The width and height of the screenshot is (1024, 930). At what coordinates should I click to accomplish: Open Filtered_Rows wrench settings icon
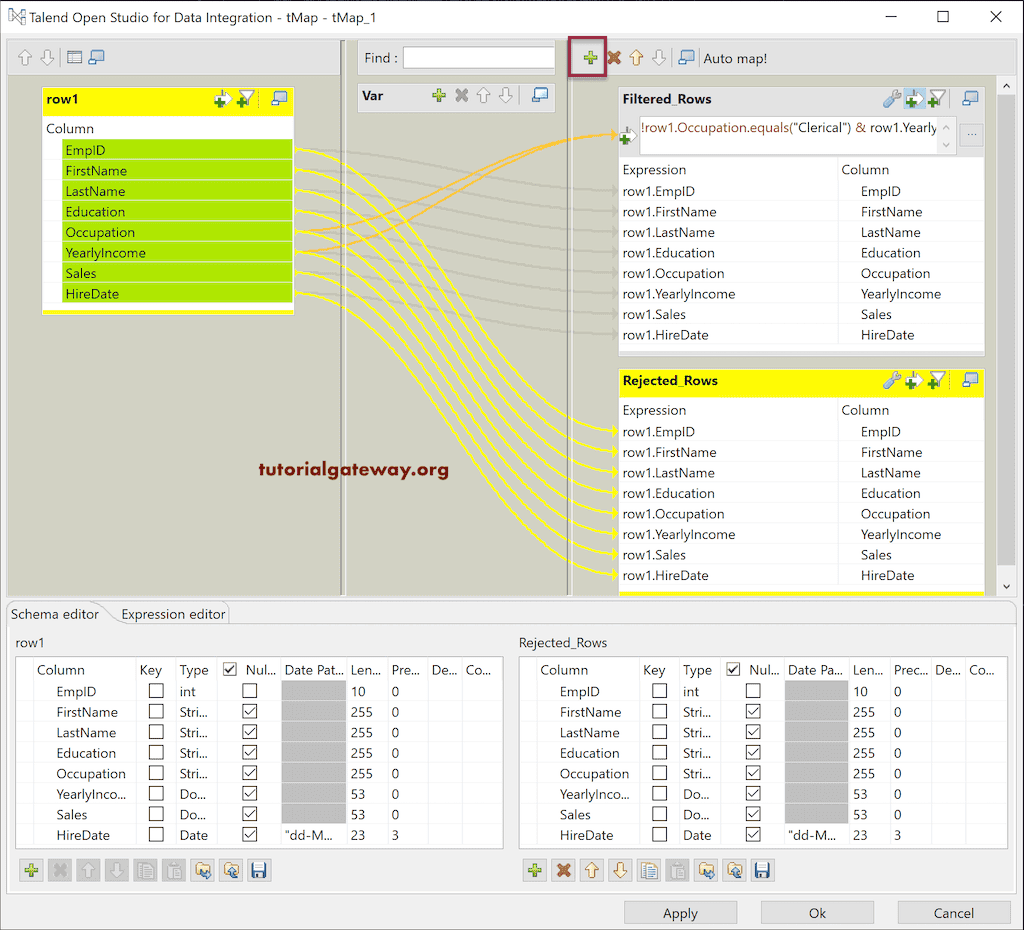[891, 99]
